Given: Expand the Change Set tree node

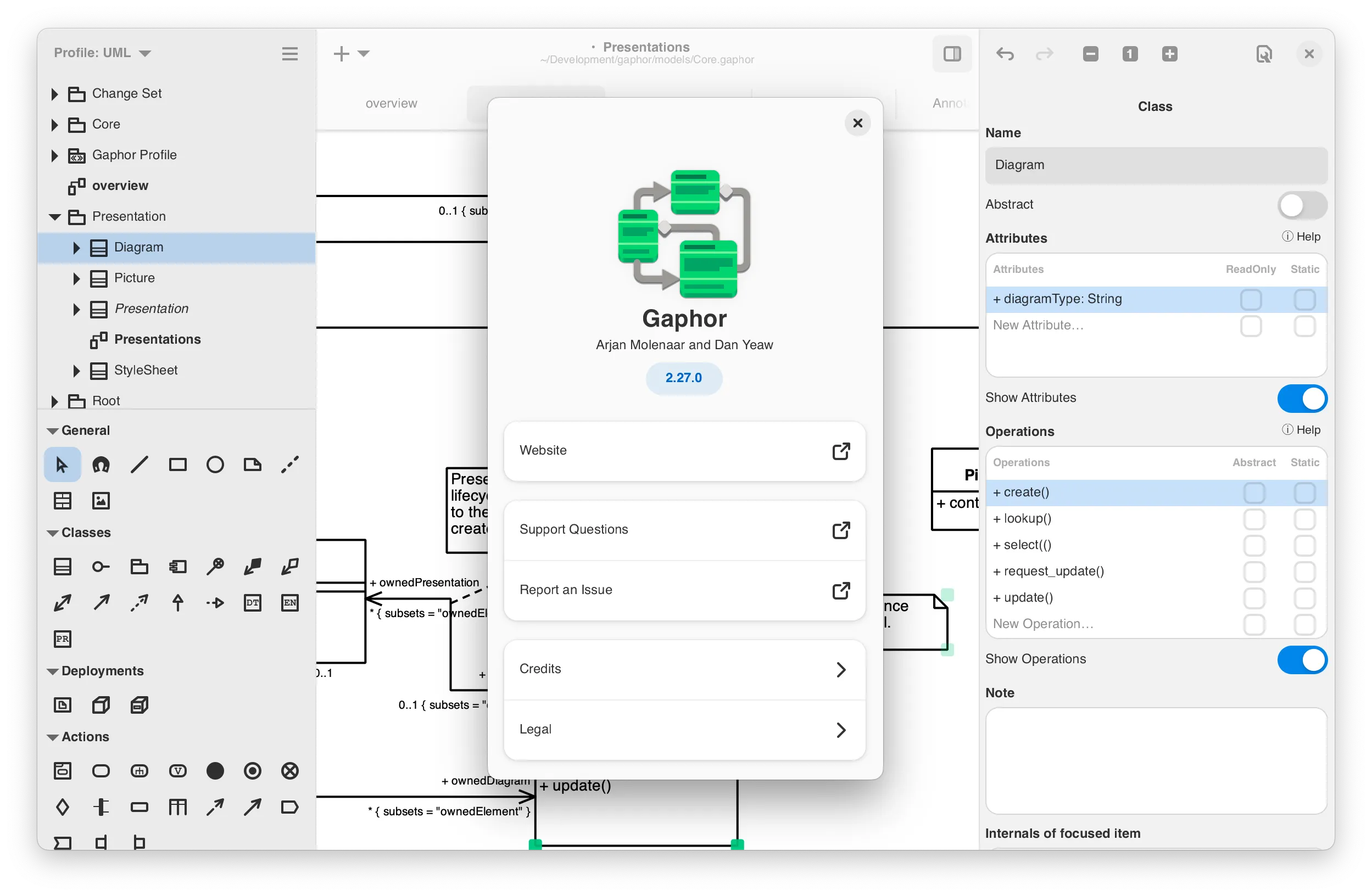Looking at the screenshot, I should pos(55,94).
